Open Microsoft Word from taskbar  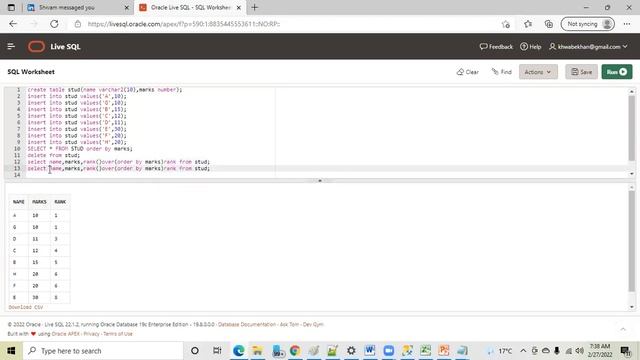(x=370, y=351)
